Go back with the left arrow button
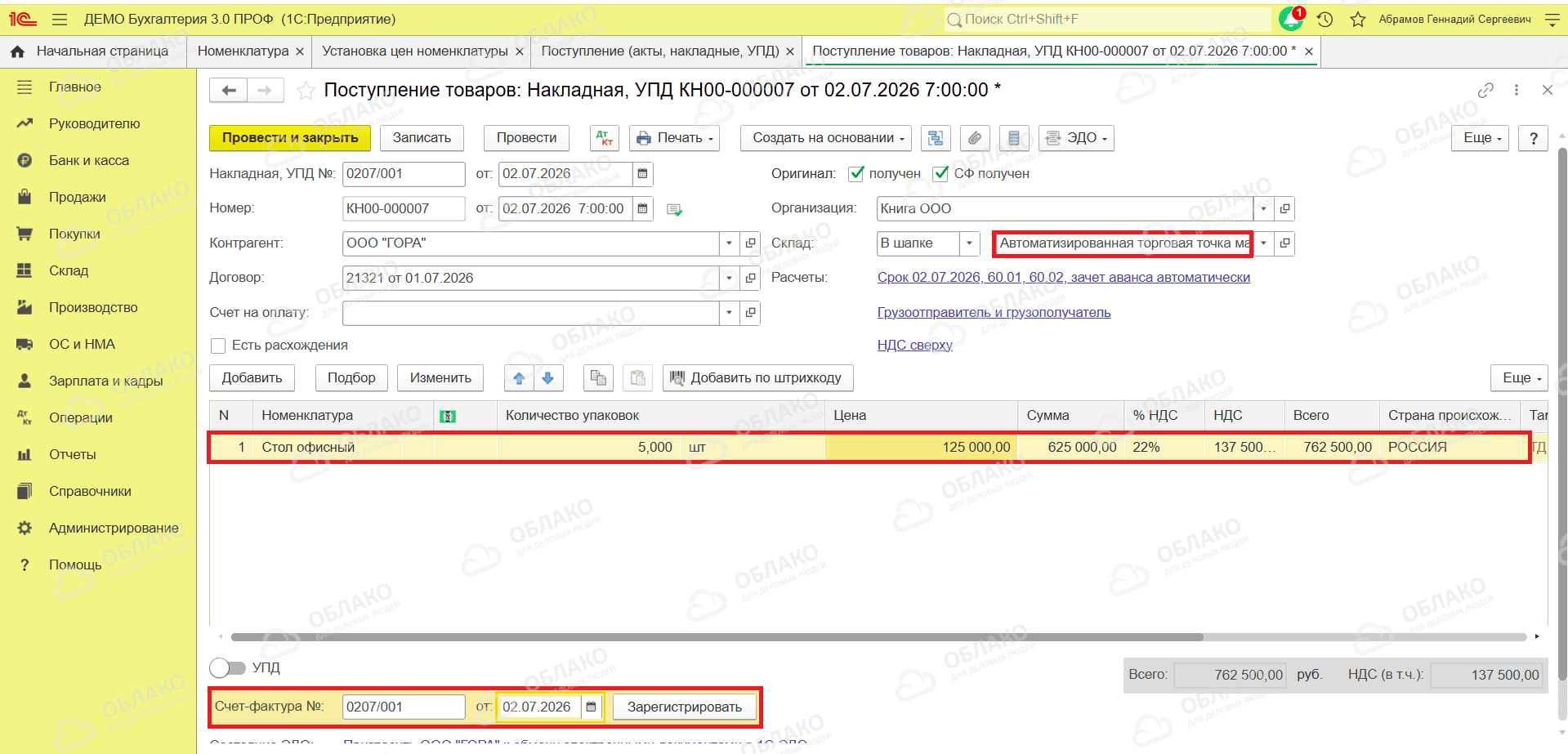This screenshot has height=754, width=1568. pos(229,90)
